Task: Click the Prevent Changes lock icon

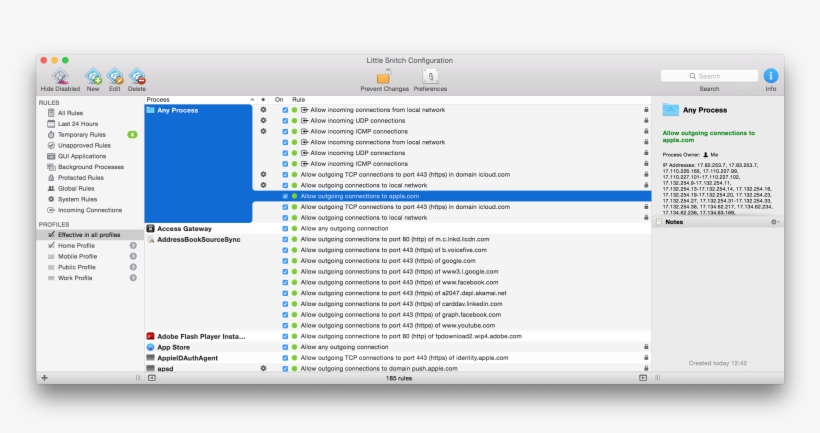Action: click(x=383, y=77)
